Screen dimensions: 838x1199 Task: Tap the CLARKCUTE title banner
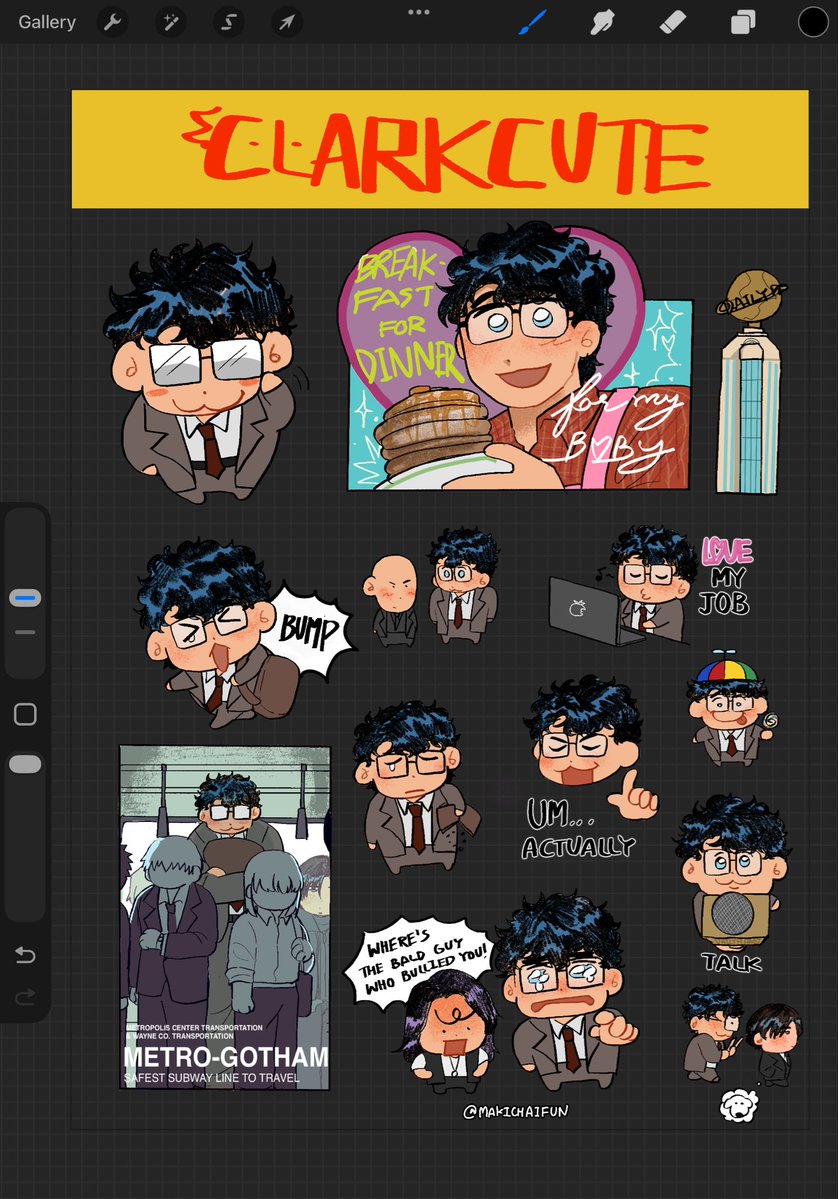[x=440, y=149]
